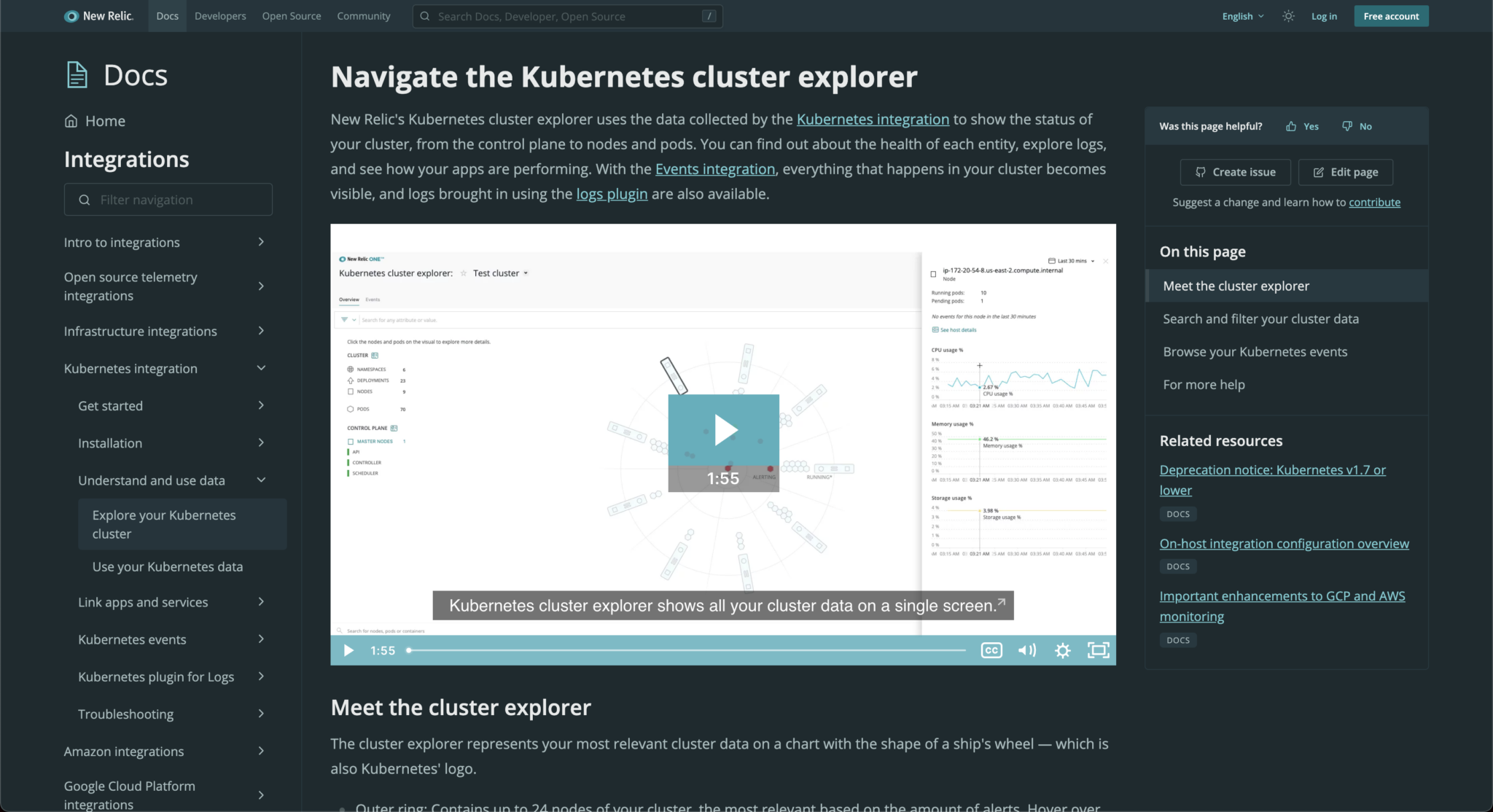The width and height of the screenshot is (1493, 812).
Task: Click the filter navigation magnifier icon
Action: 85,200
